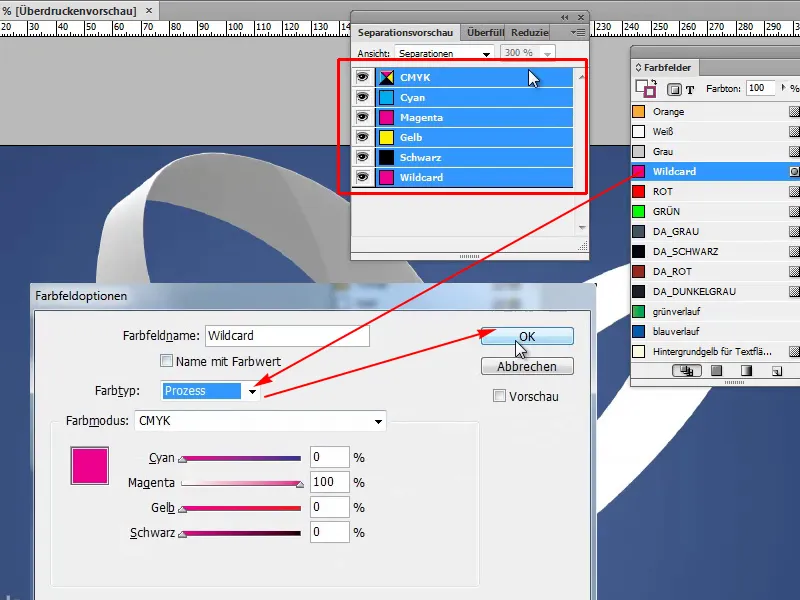Open Separationsvorschau panel flyout menu

(578, 32)
